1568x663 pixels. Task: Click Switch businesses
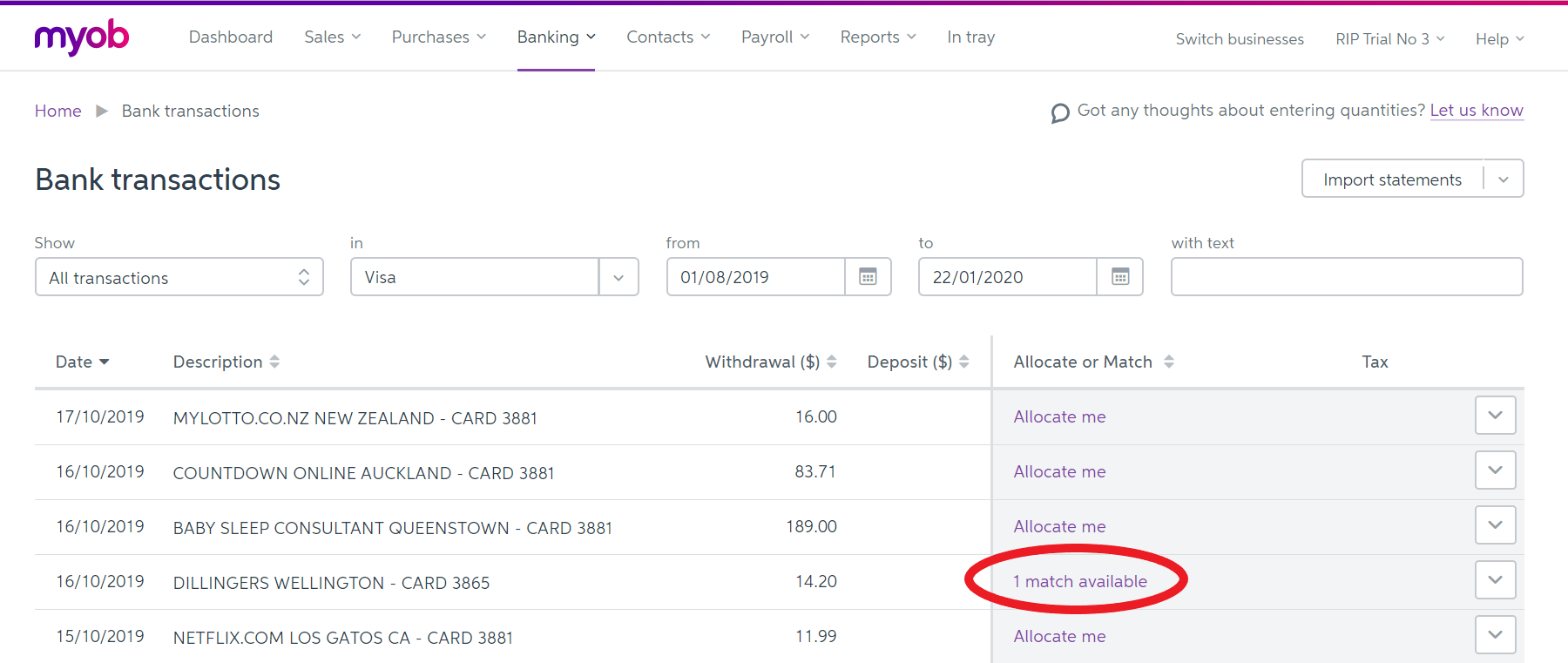coord(1240,39)
